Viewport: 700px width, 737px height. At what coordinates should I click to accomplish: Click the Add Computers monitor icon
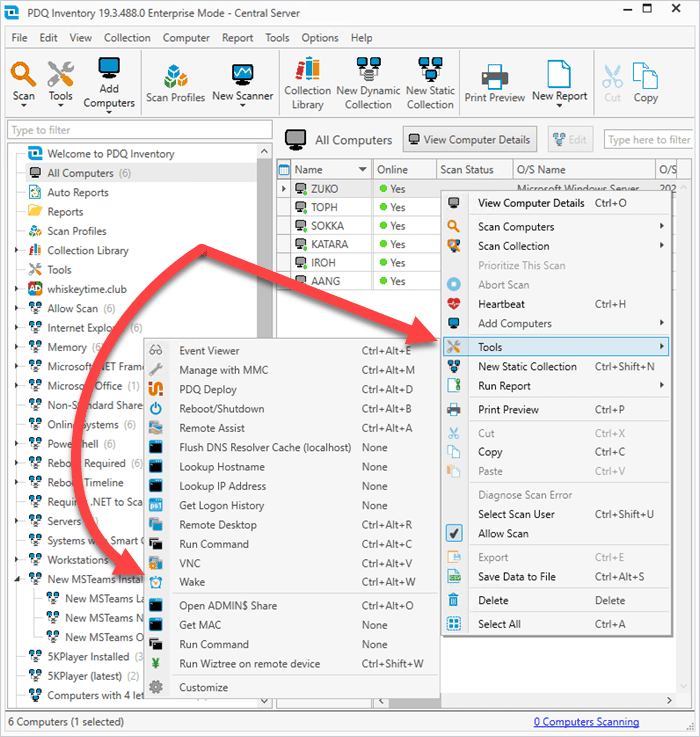tap(109, 69)
